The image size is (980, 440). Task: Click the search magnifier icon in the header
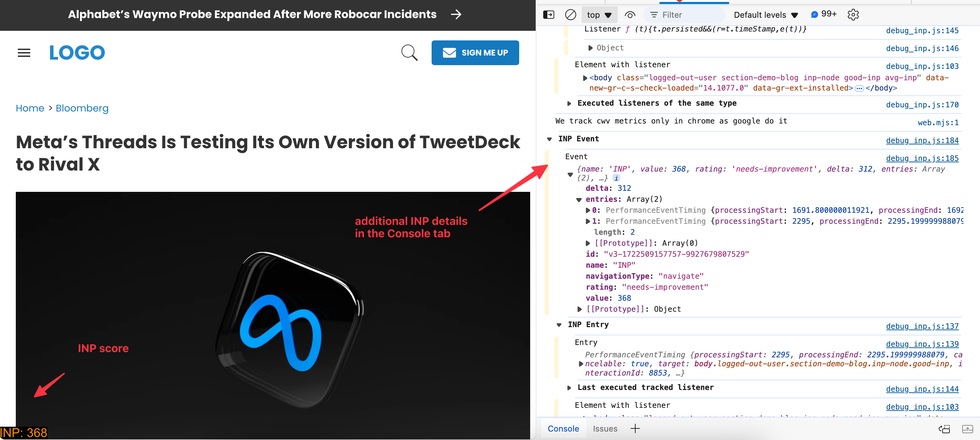tap(409, 53)
